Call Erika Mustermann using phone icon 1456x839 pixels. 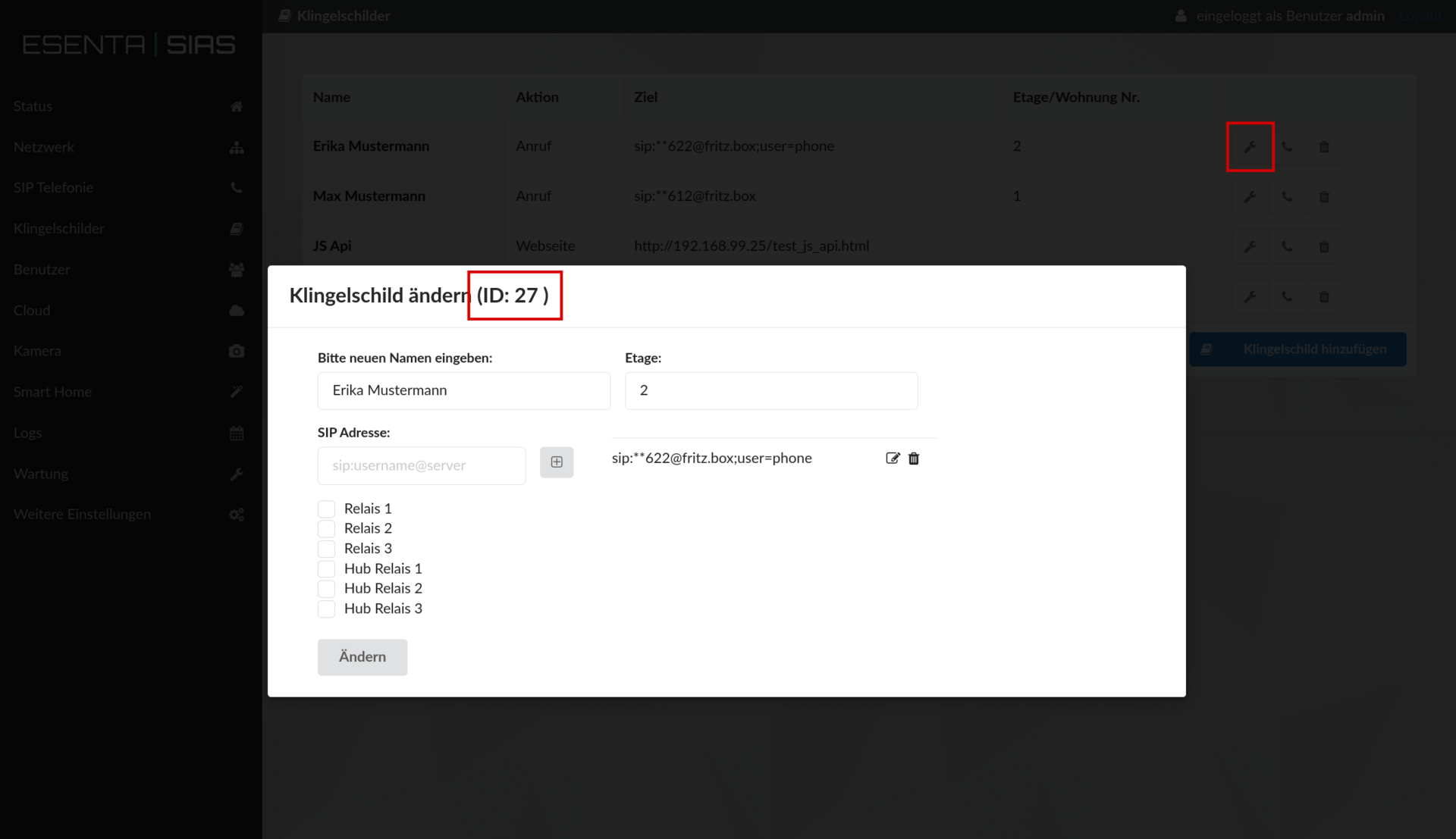point(1287,146)
